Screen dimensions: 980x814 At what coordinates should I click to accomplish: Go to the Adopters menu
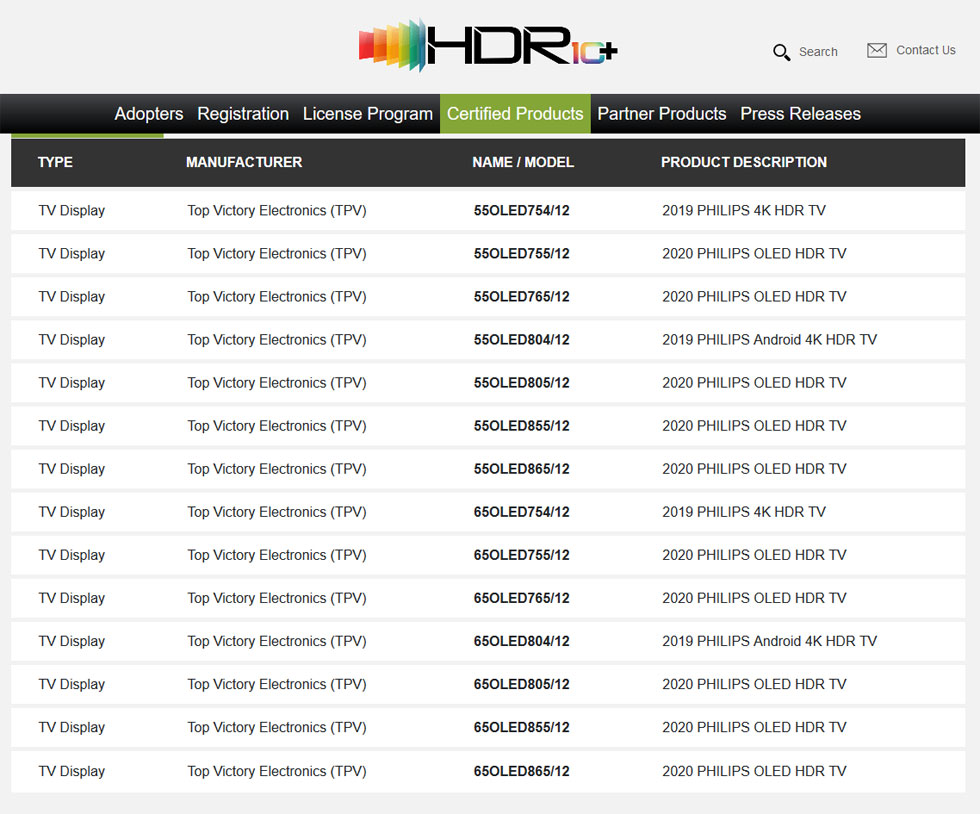[x=149, y=114]
